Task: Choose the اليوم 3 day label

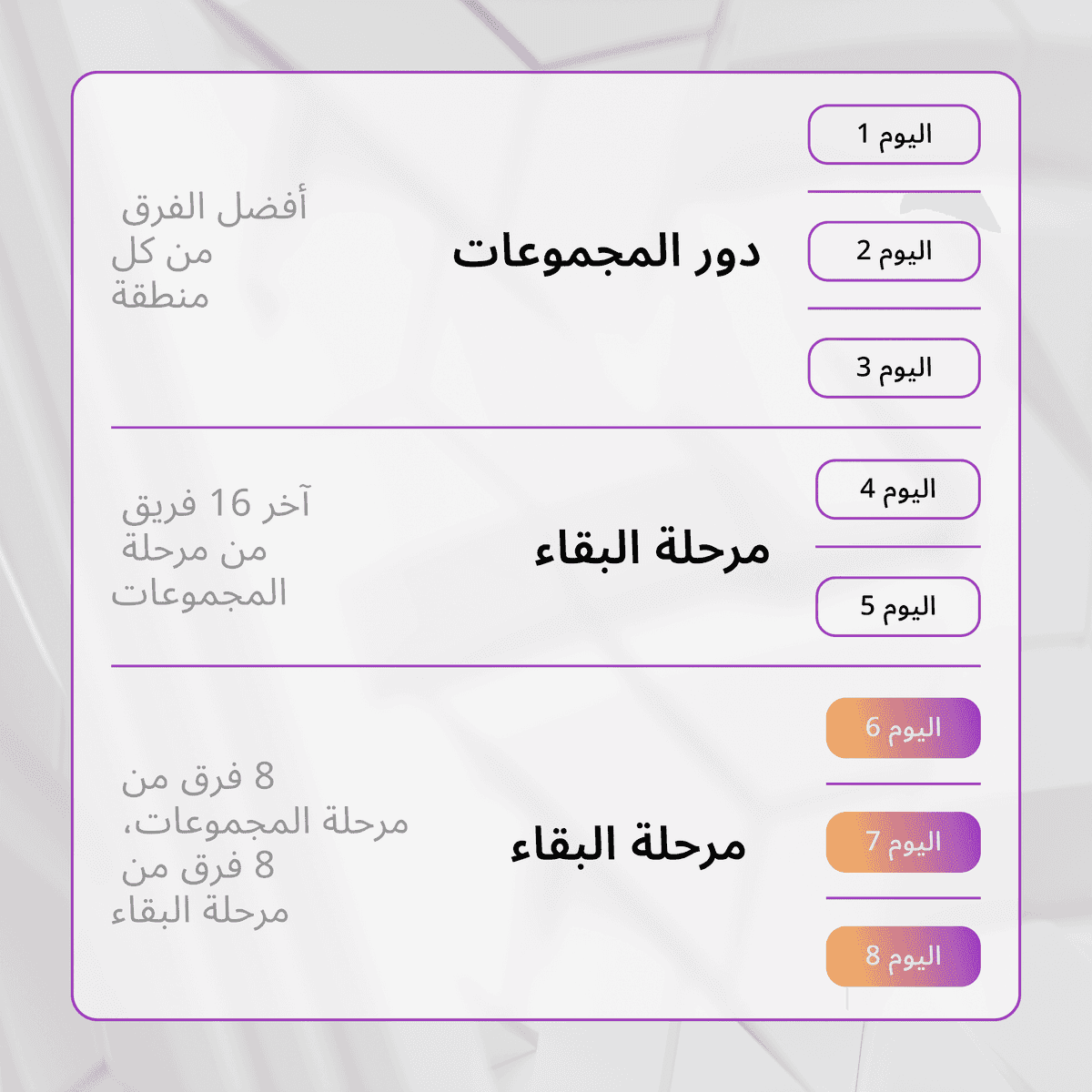Action: [894, 368]
